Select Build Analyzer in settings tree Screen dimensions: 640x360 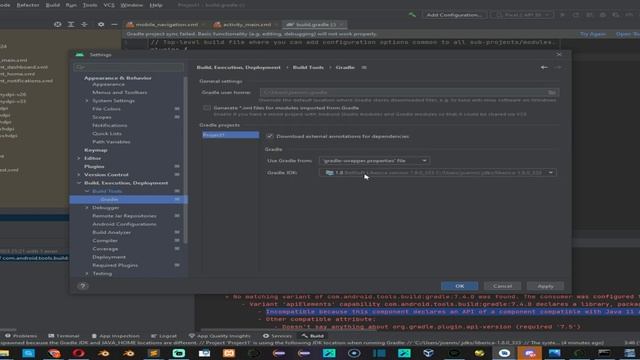(111, 232)
